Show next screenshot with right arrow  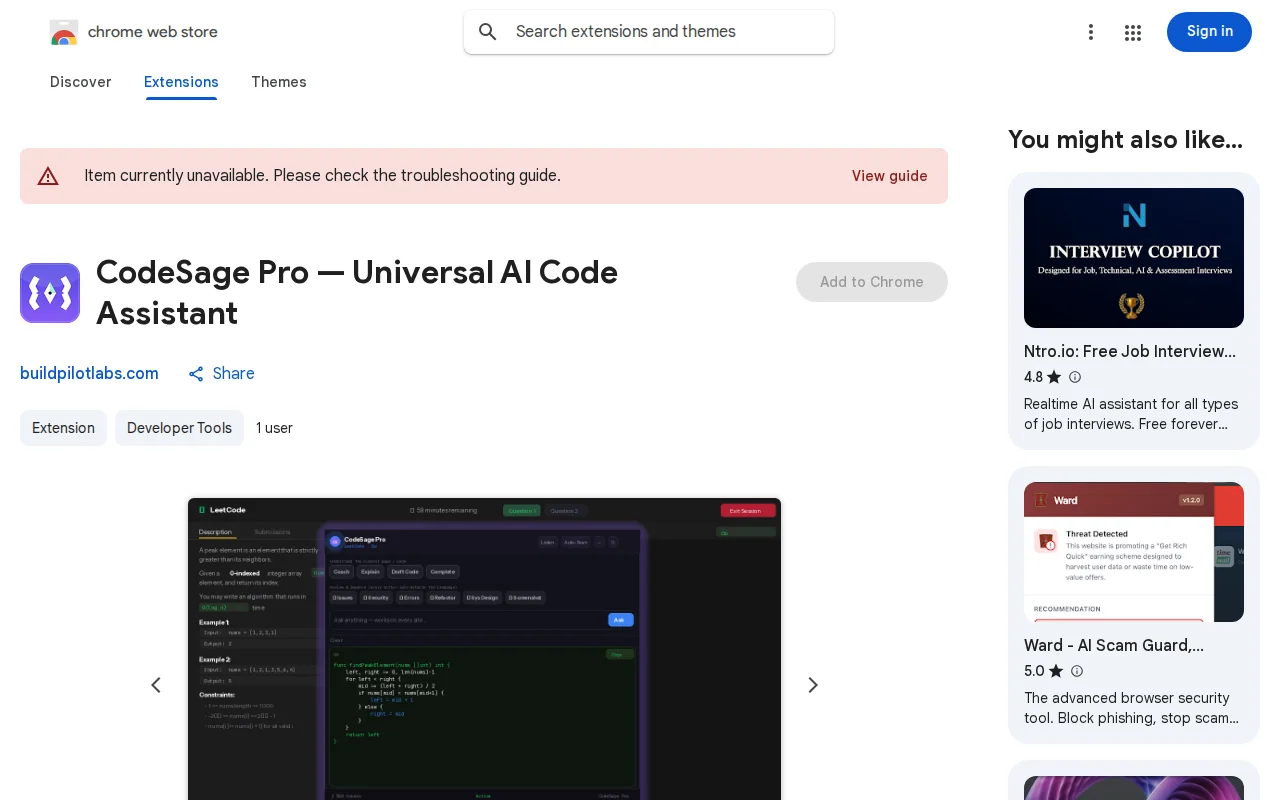[x=813, y=685]
